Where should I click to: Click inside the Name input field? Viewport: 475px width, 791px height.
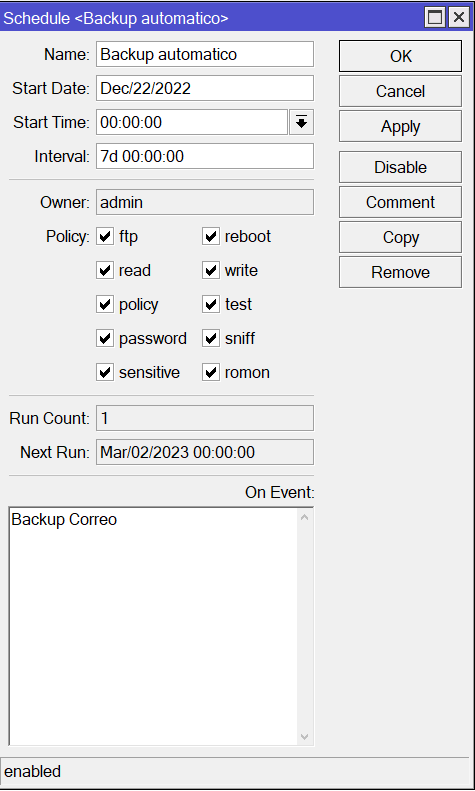[205, 54]
